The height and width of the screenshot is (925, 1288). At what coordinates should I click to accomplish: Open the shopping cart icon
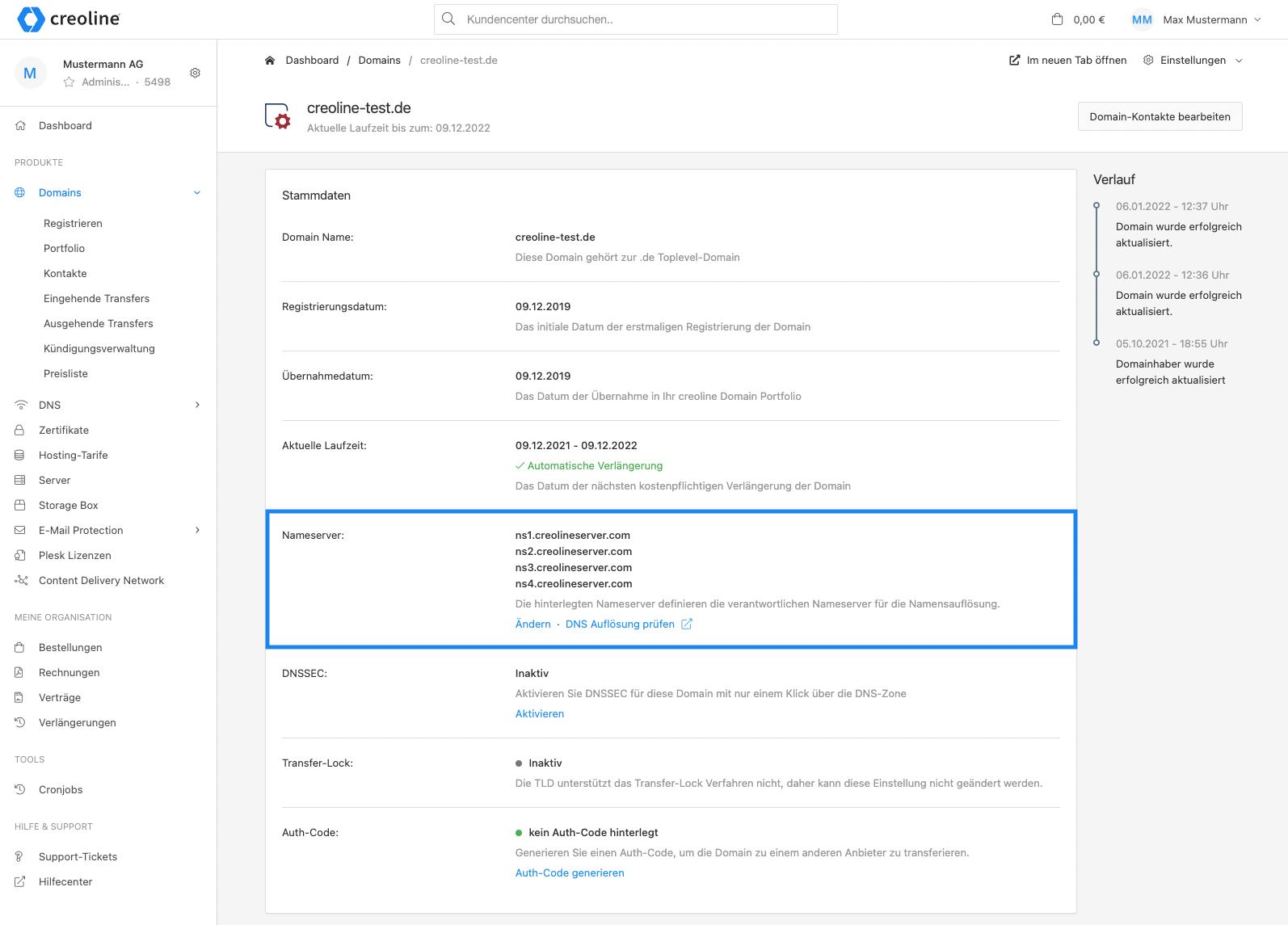pos(1057,19)
